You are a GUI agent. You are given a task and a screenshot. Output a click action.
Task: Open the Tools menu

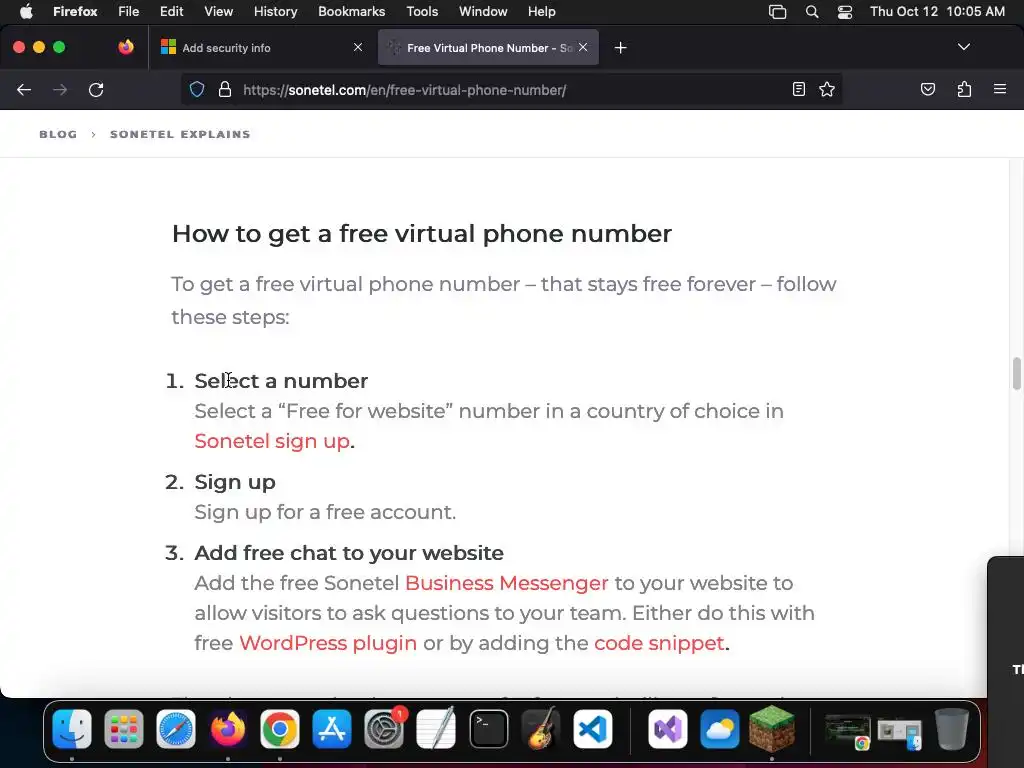[422, 12]
